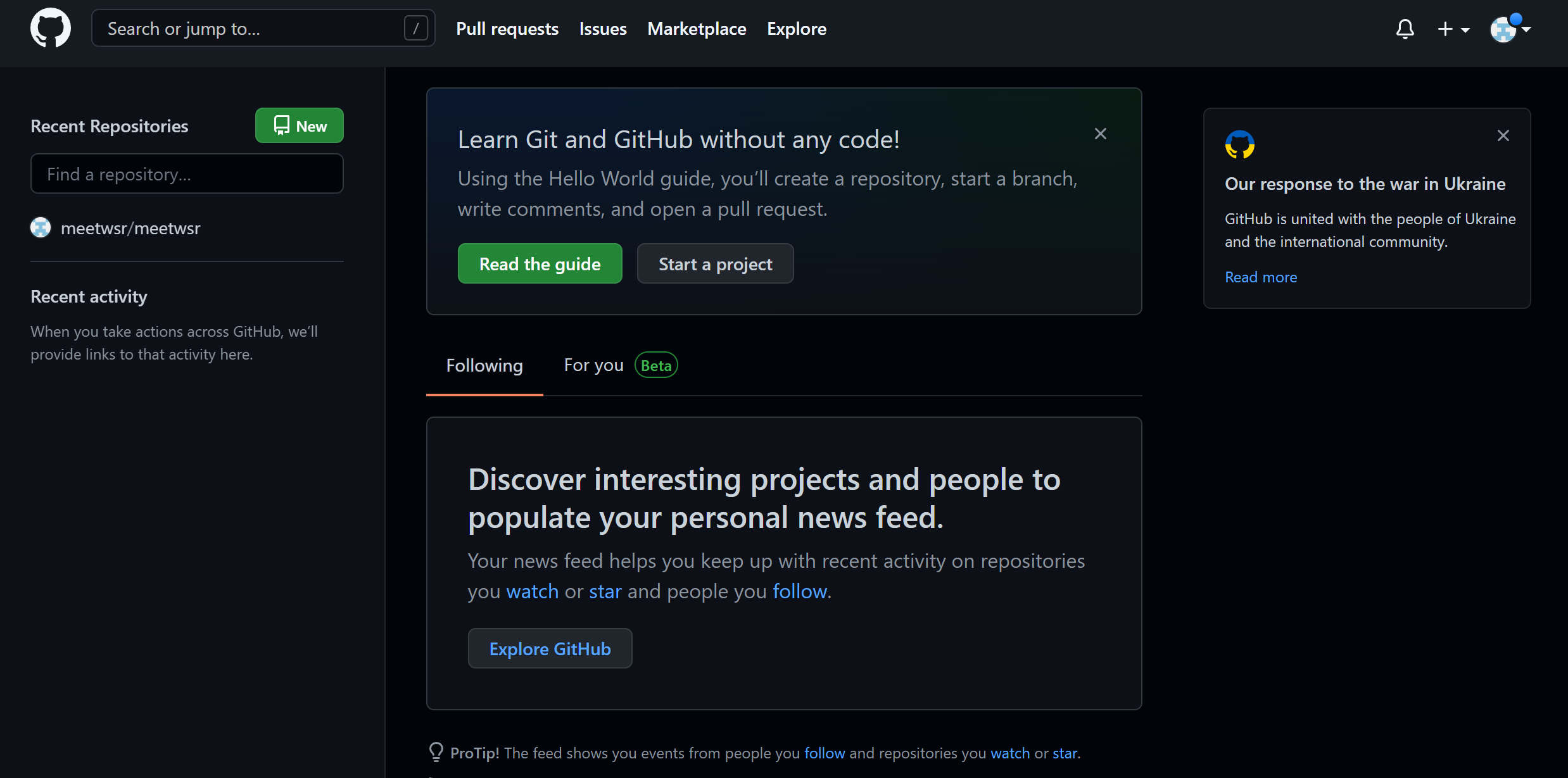Viewport: 1568px width, 778px height.
Task: Click 'Our response to the war in Ukraine' heading
Action: pos(1365,184)
